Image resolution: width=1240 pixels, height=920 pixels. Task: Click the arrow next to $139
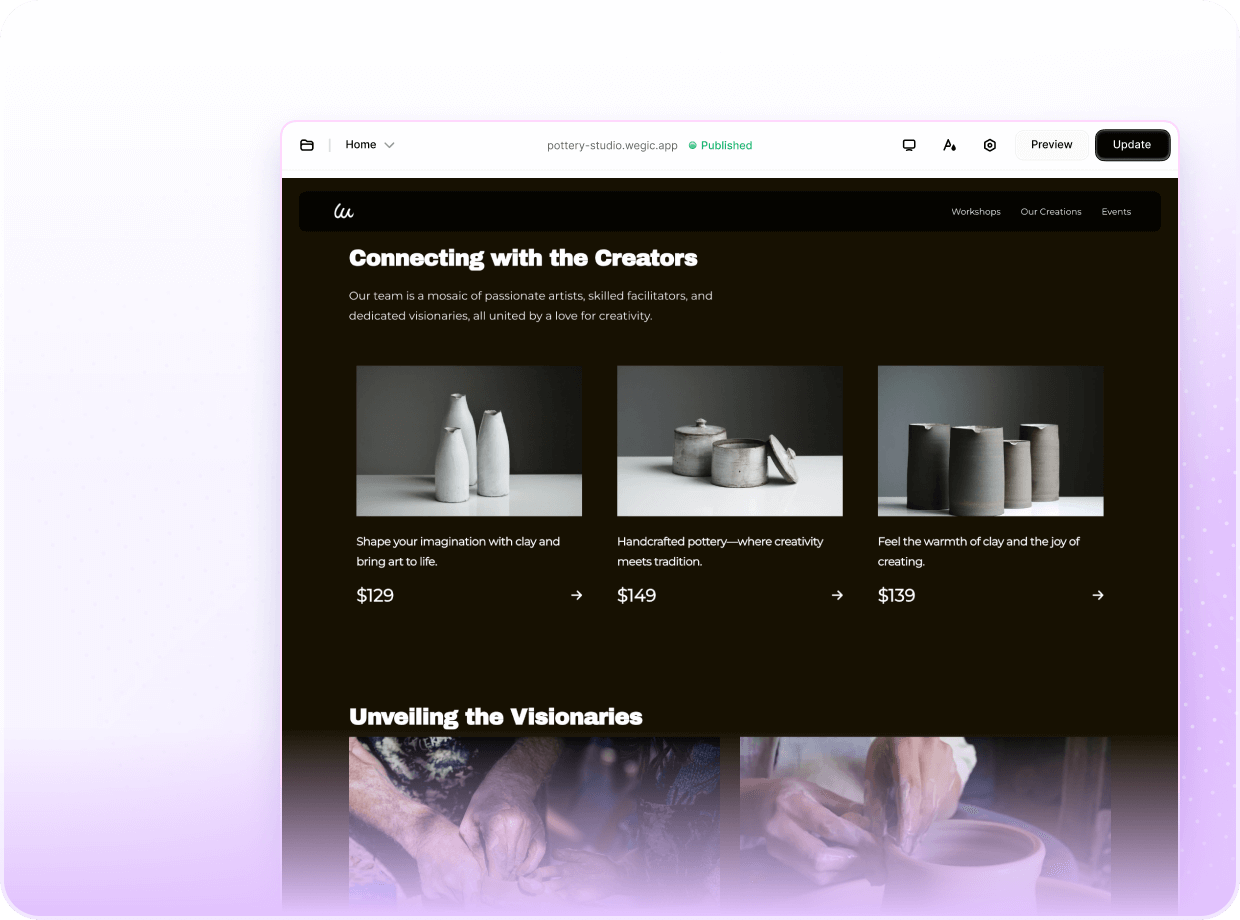click(1098, 595)
